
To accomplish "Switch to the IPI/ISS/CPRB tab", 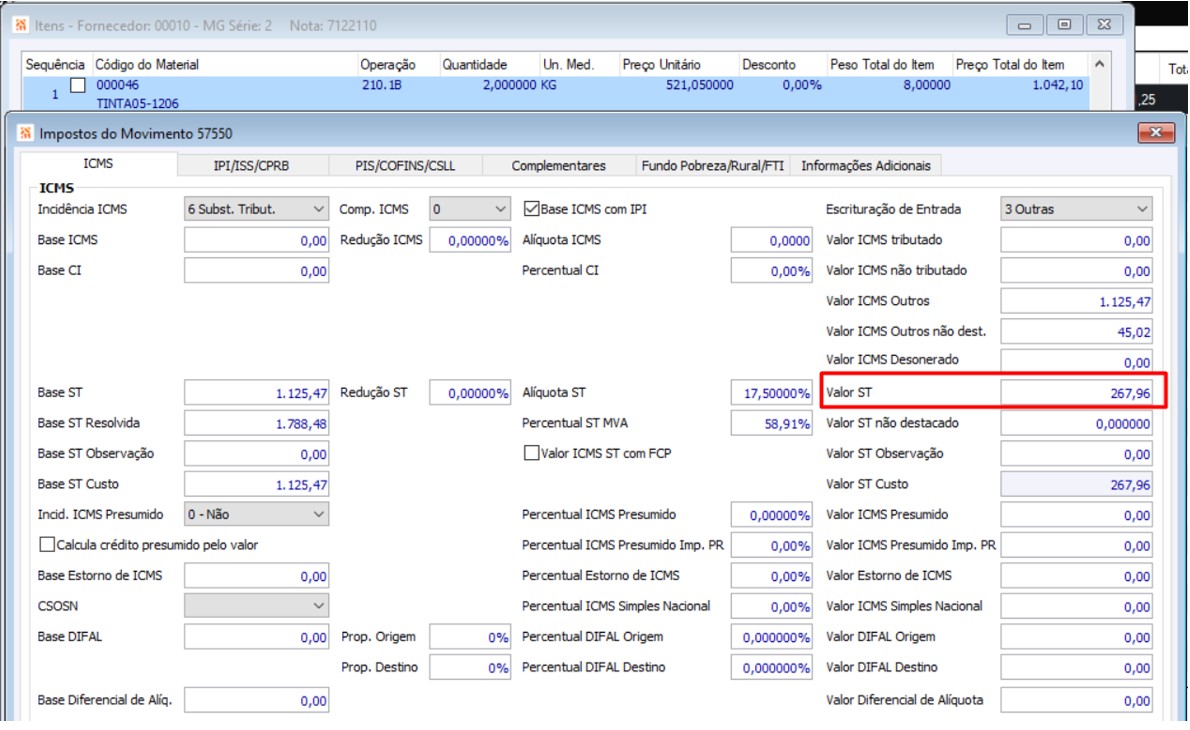I will coord(252,165).
